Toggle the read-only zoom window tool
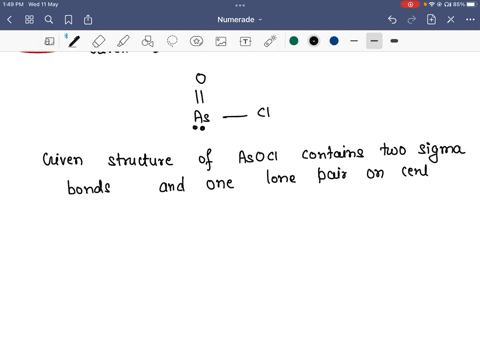The height and width of the screenshot is (360, 480). coord(49,41)
